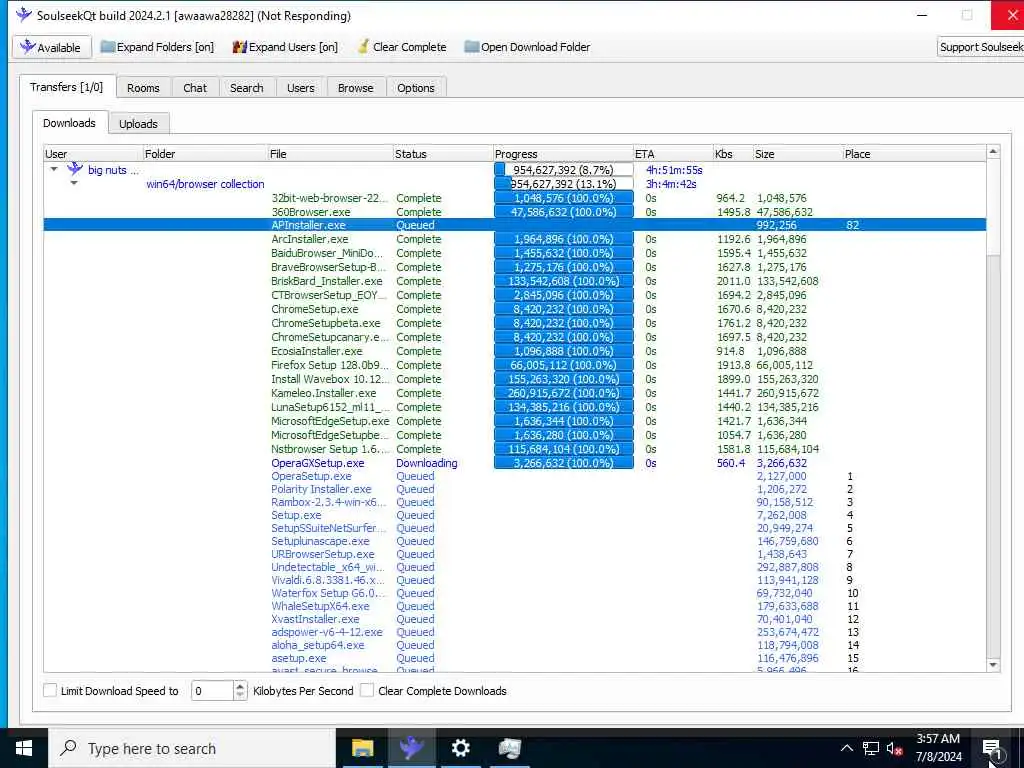
Task: Click the Windows search box
Action: (192, 748)
